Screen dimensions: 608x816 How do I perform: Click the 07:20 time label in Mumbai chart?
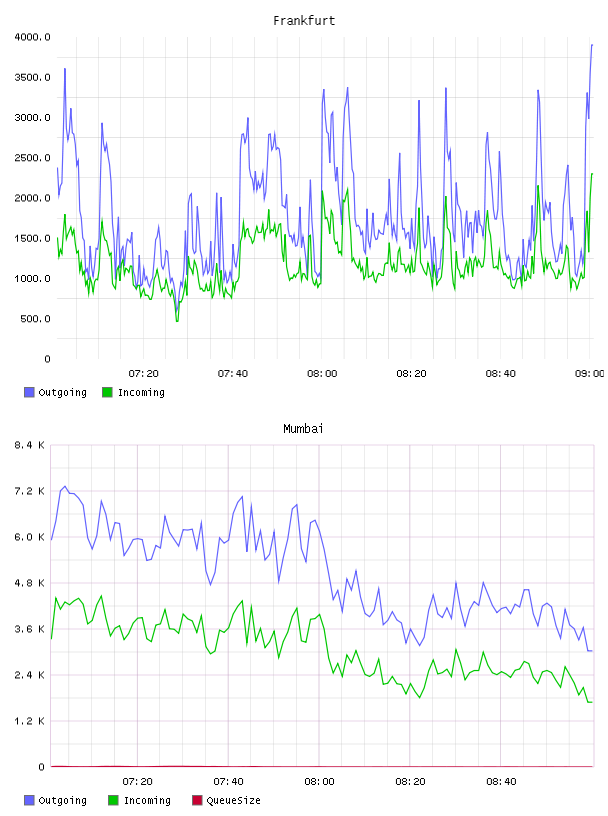point(137,782)
